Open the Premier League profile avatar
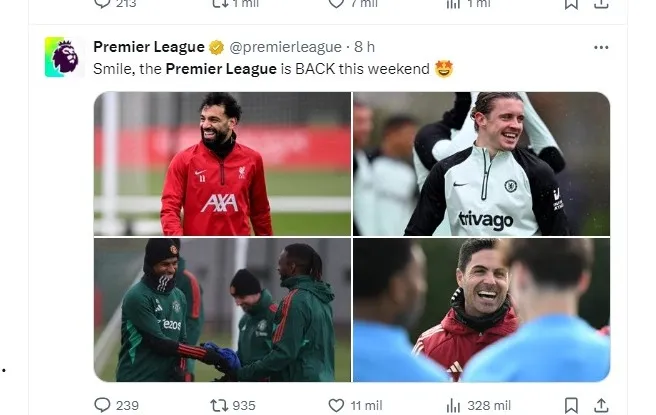Image resolution: width=656 pixels, height=415 pixels. click(x=62, y=57)
